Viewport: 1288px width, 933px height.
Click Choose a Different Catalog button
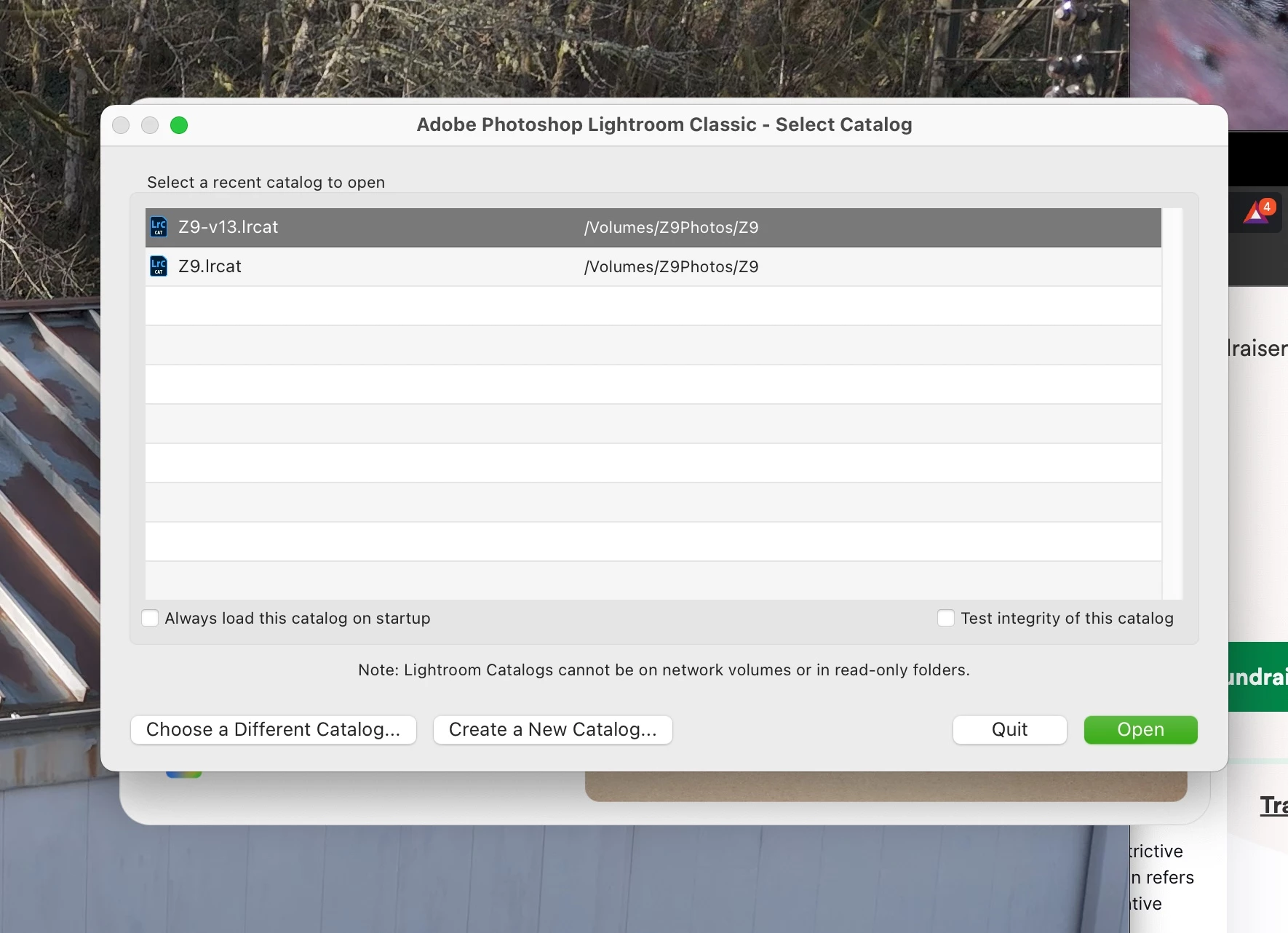274,730
